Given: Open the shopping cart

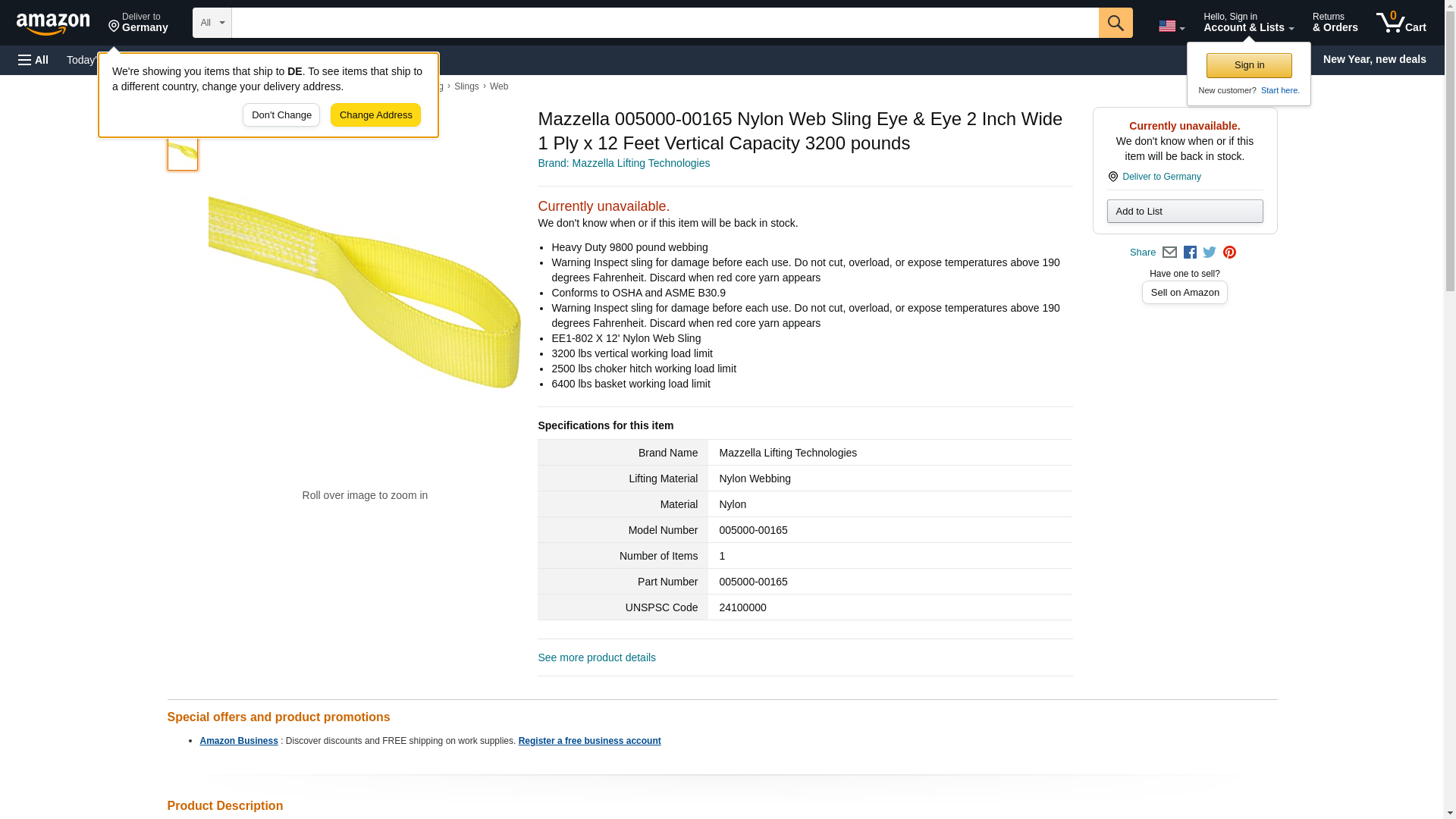Looking at the screenshot, I should point(1401,23).
